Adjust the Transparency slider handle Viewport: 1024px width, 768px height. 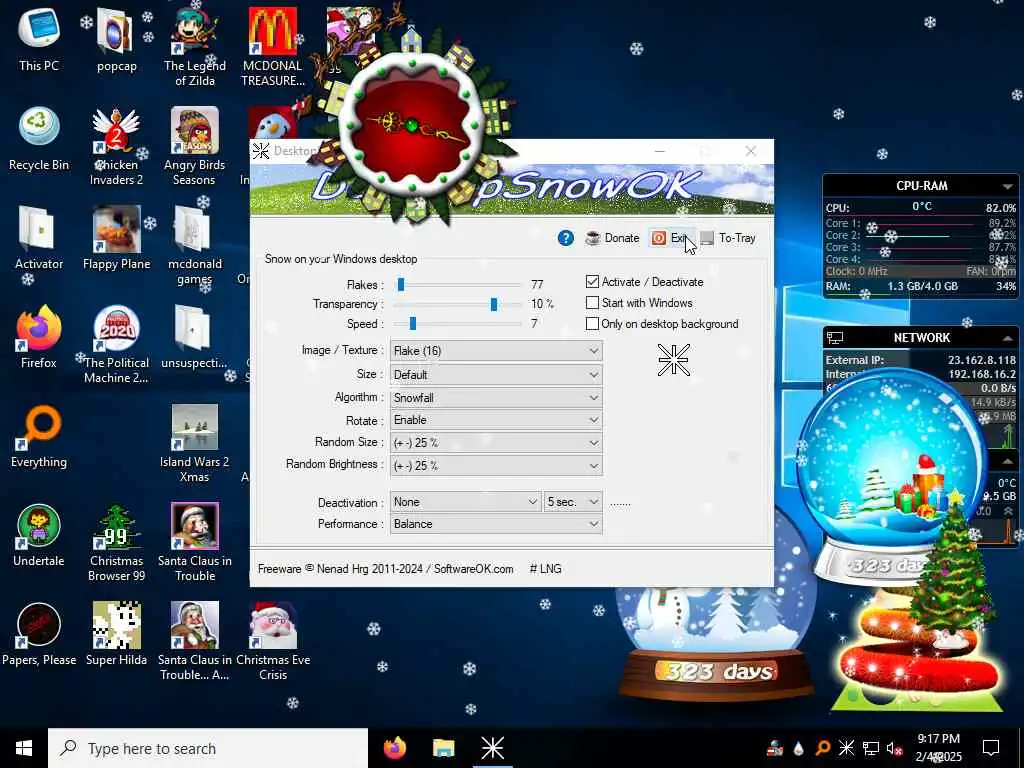point(494,304)
